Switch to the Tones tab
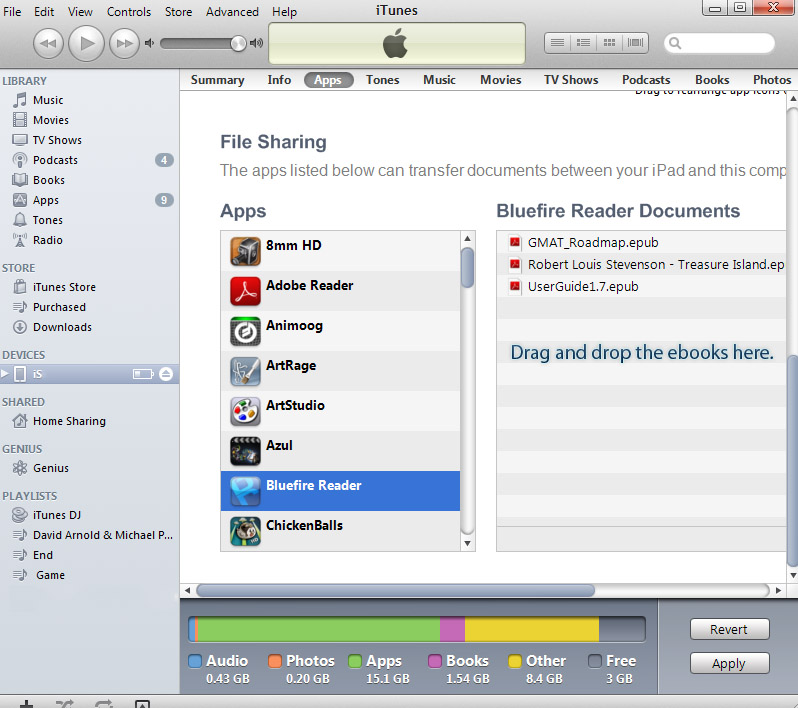The width and height of the screenshot is (798, 708). 382,80
